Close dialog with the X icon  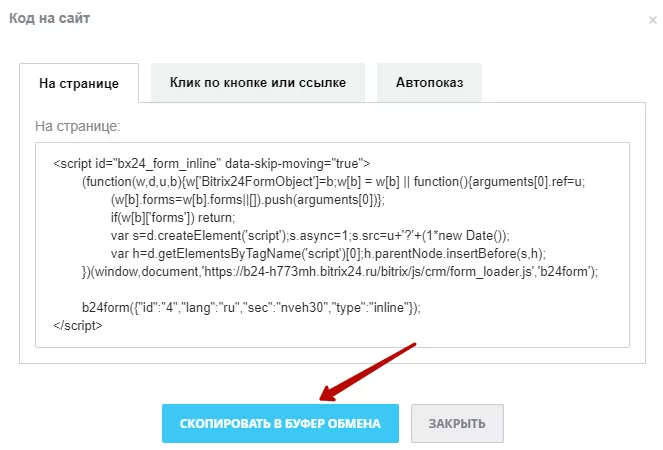coord(653,20)
